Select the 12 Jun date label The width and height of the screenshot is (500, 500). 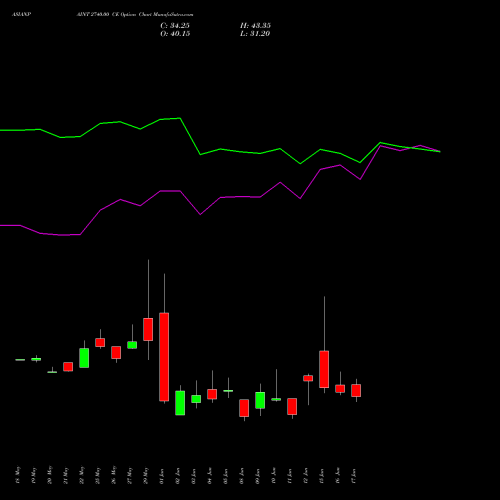click(306, 476)
